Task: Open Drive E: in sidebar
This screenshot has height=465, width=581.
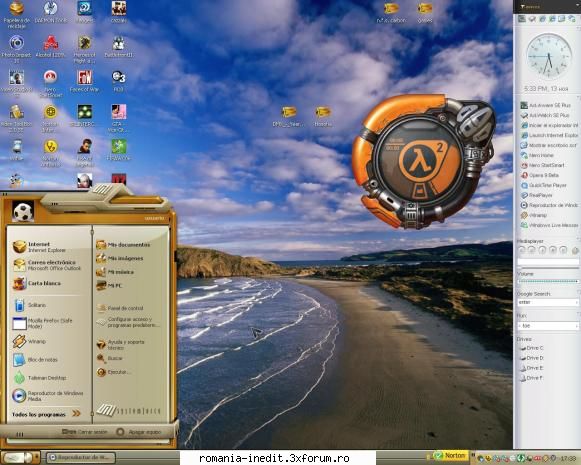Action: click(531, 368)
